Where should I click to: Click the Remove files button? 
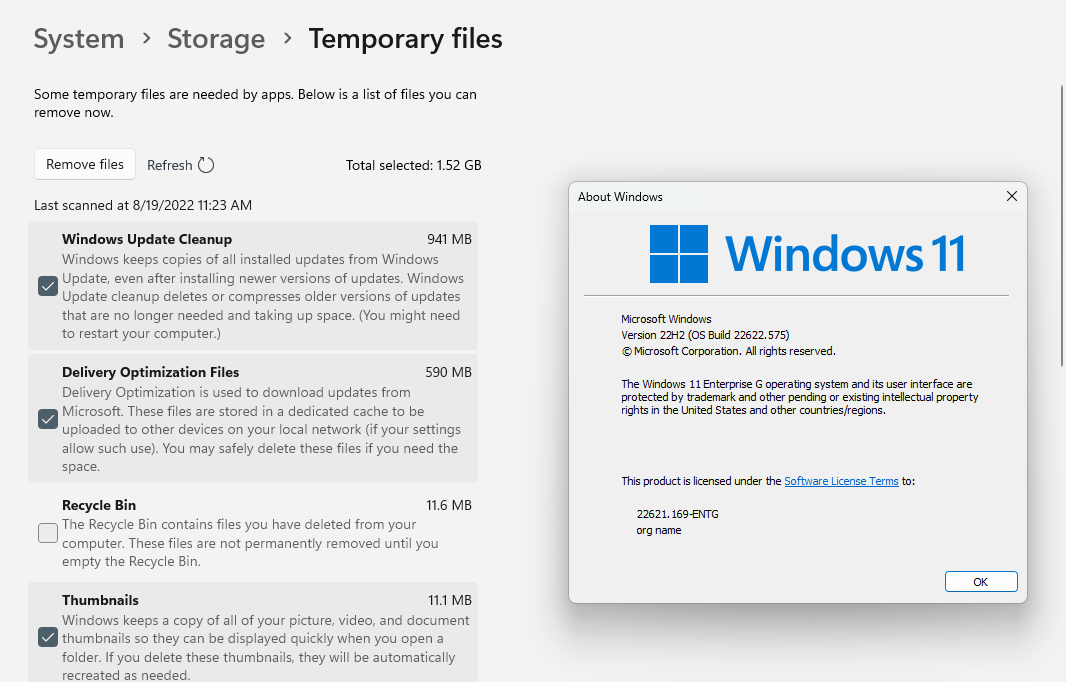click(x=85, y=165)
